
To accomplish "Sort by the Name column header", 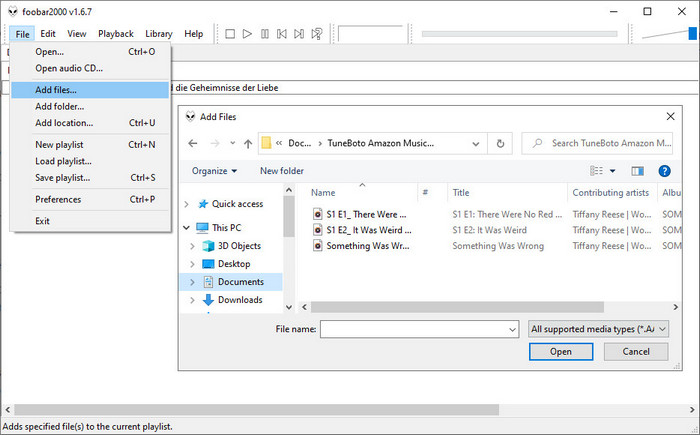I will (323, 193).
